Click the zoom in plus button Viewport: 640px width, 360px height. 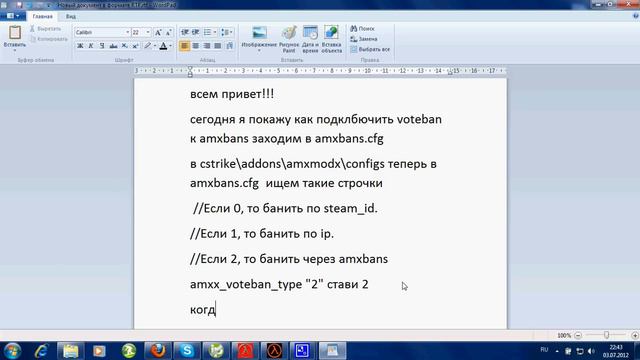pyautogui.click(x=635, y=336)
